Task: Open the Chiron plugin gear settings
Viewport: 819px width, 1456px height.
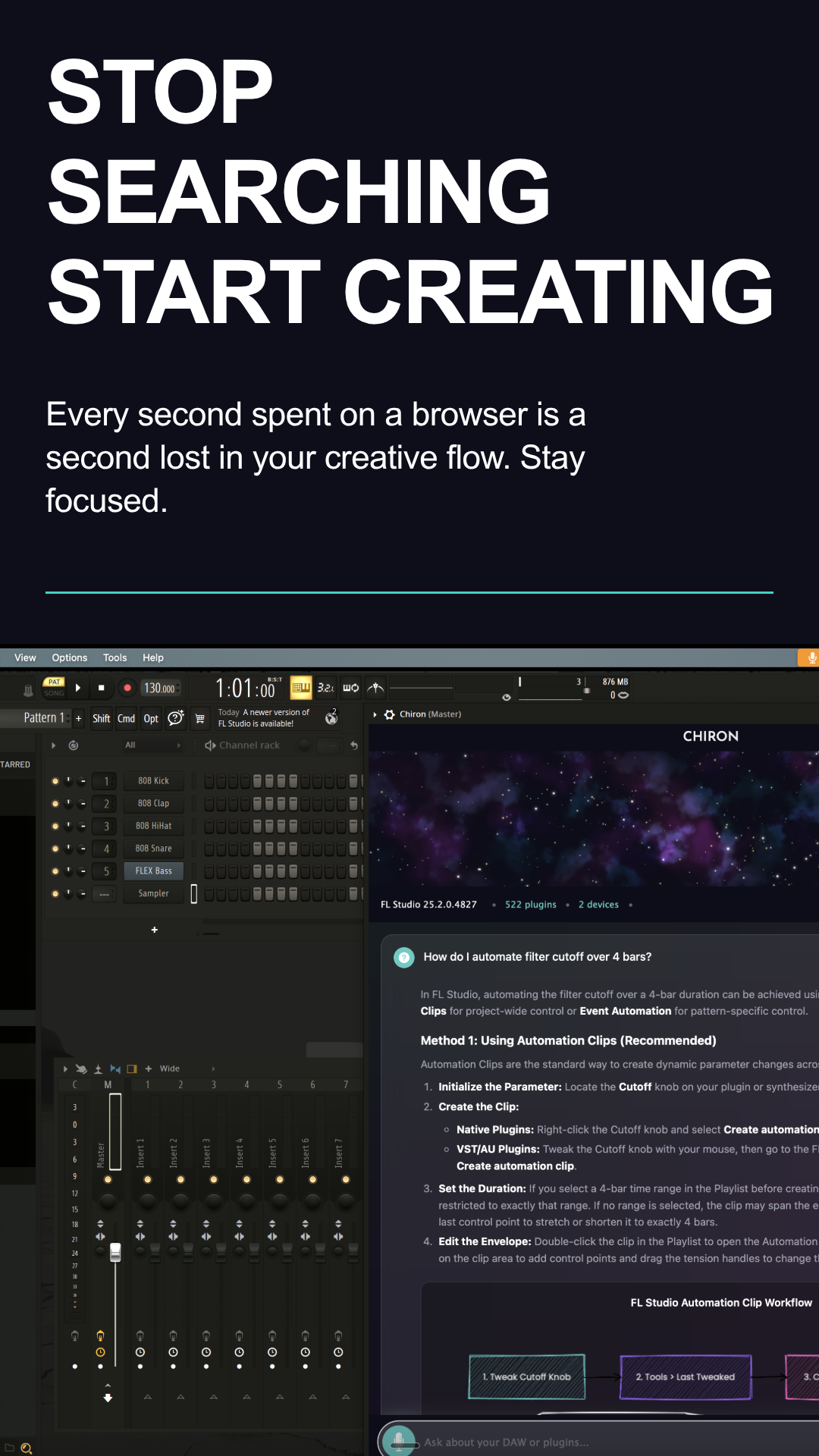Action: click(x=390, y=714)
